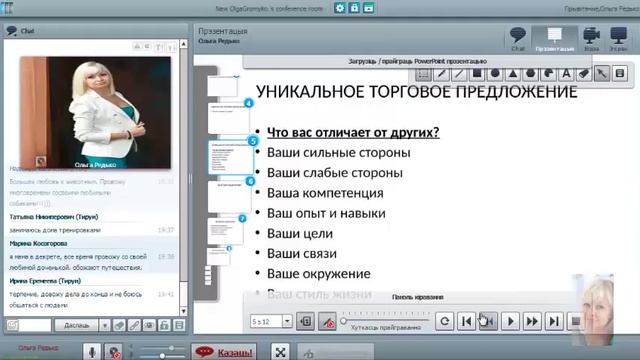
Task: Click the load/play PowerPoint presentation bar
Action: [x=417, y=61]
